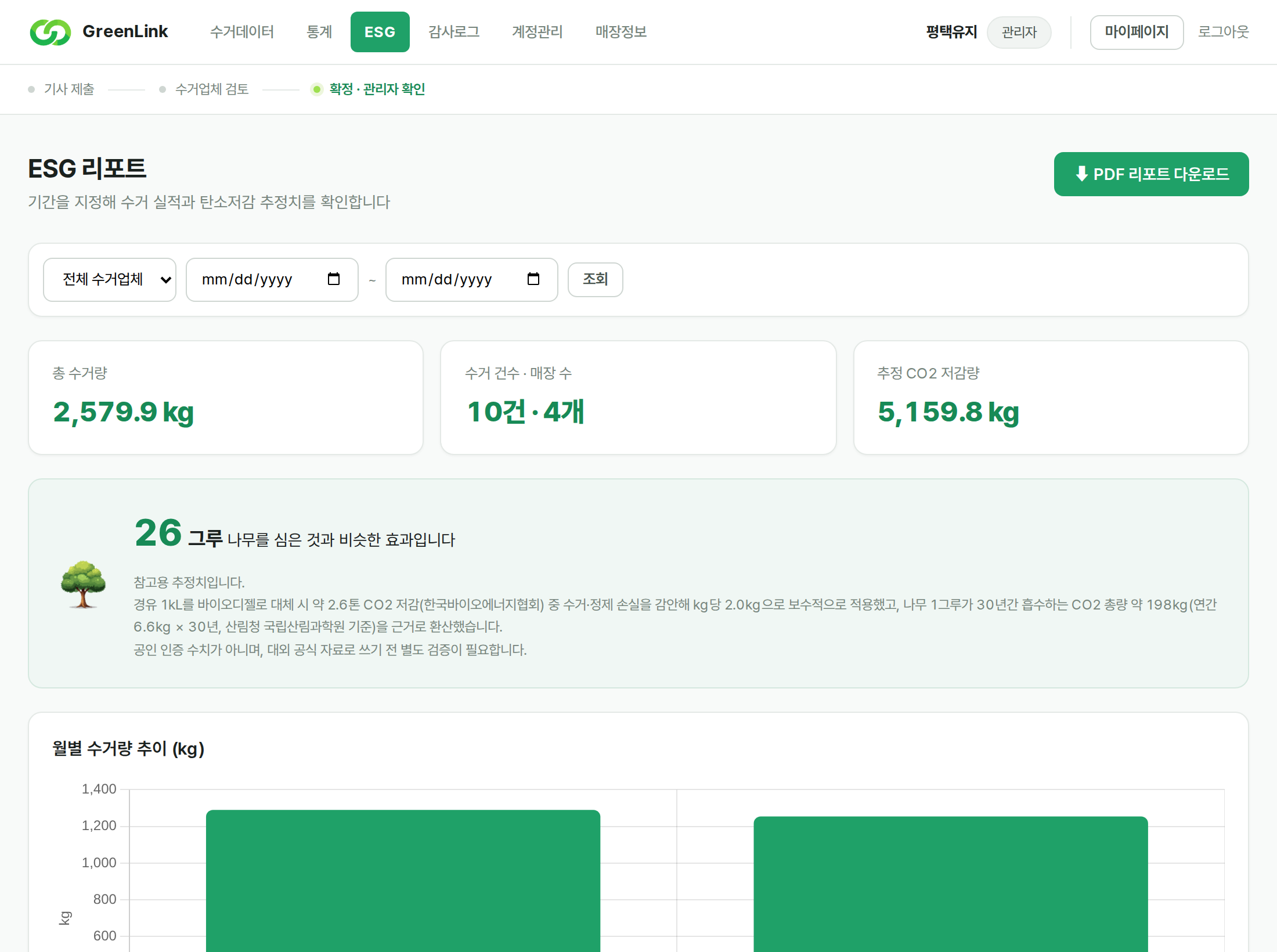Open 매장정보 menu item

[621, 32]
